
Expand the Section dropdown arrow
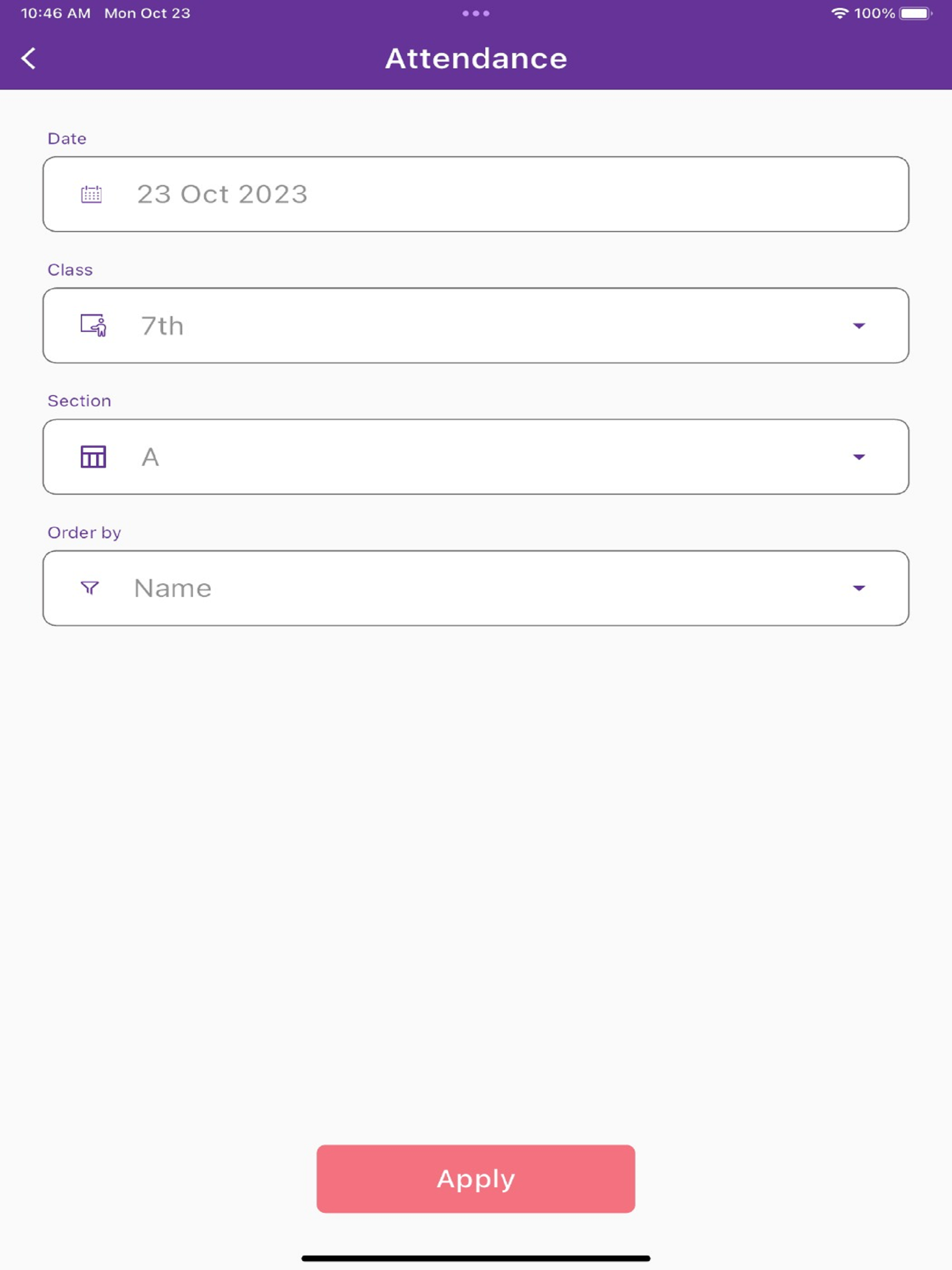859,457
